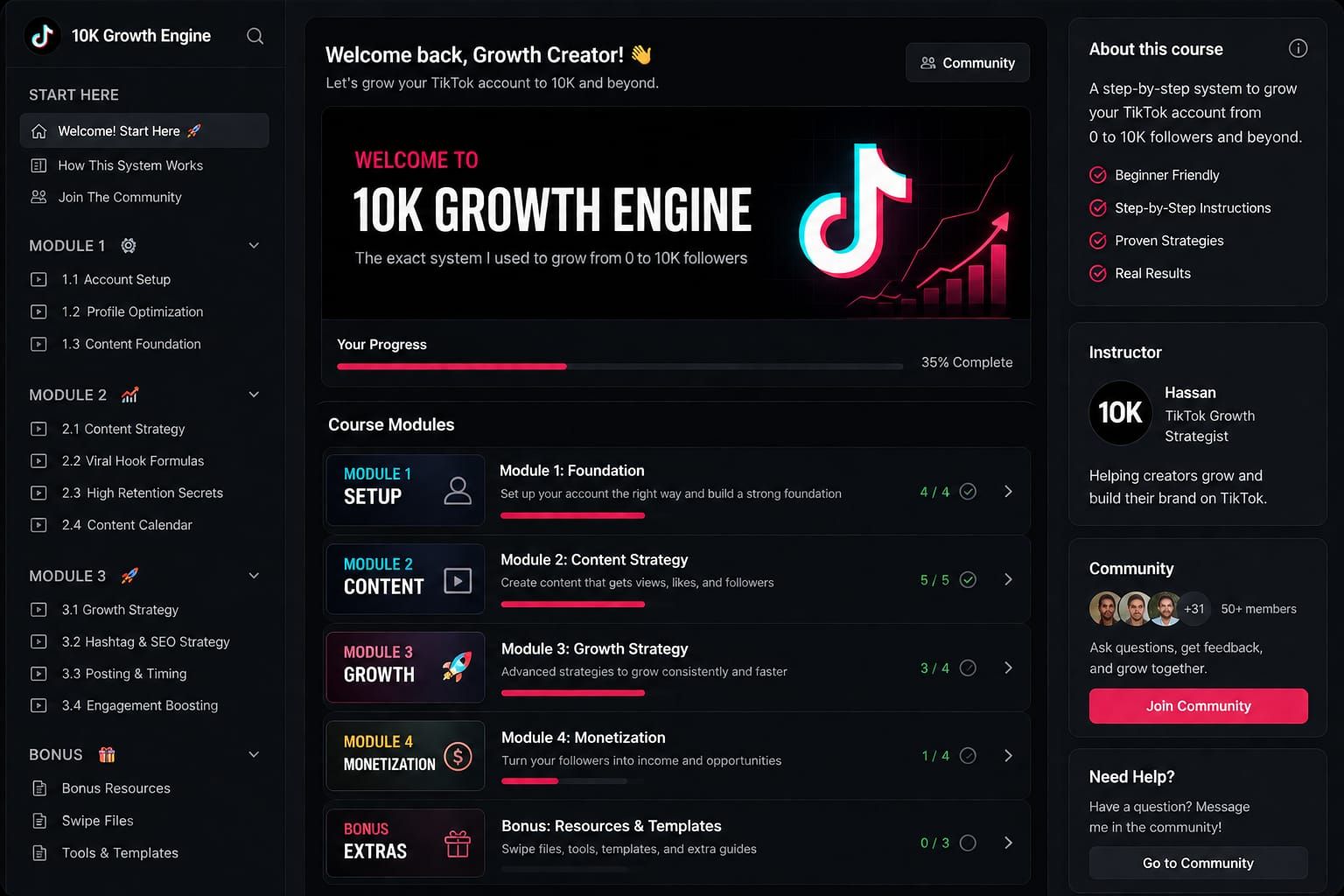
Task: Click the document icon for Tools & Templates
Action: (39, 853)
